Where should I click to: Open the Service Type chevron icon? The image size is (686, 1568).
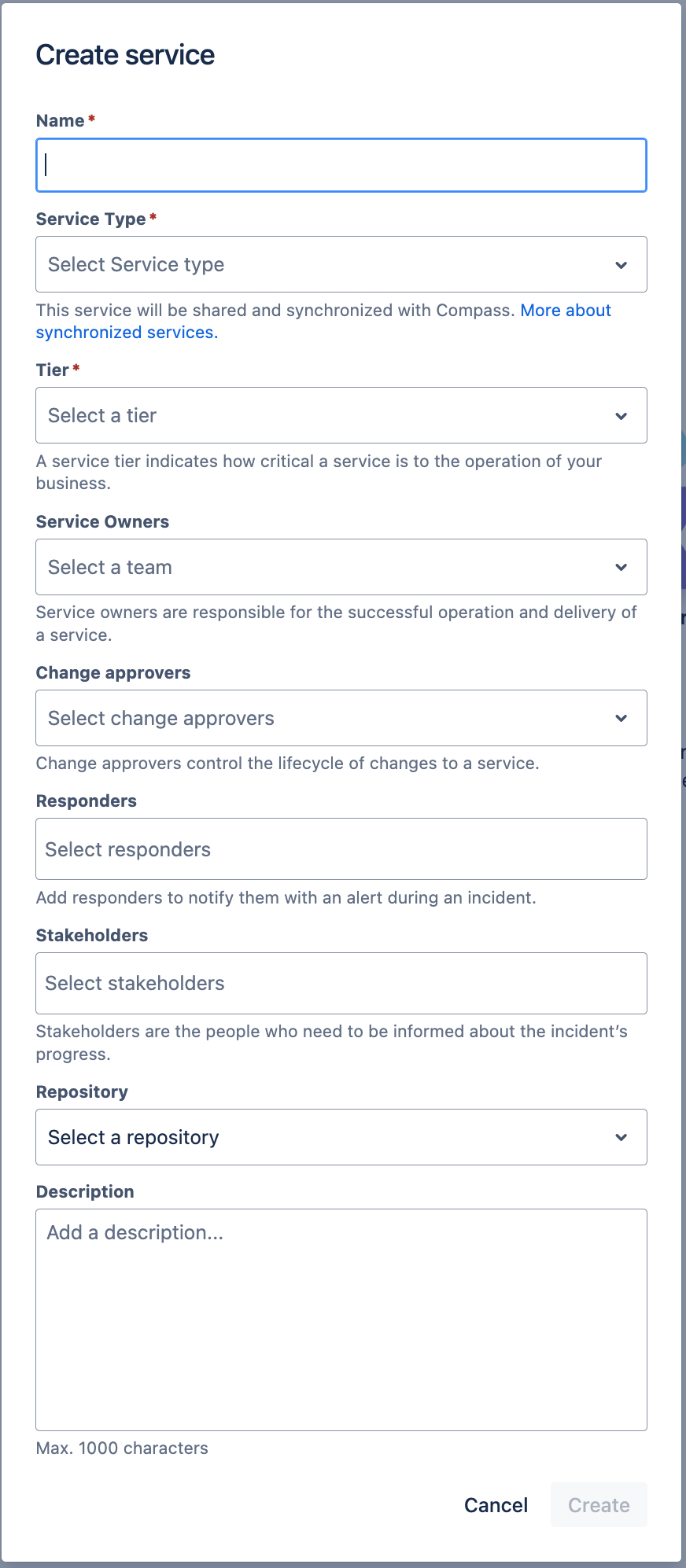point(621,264)
